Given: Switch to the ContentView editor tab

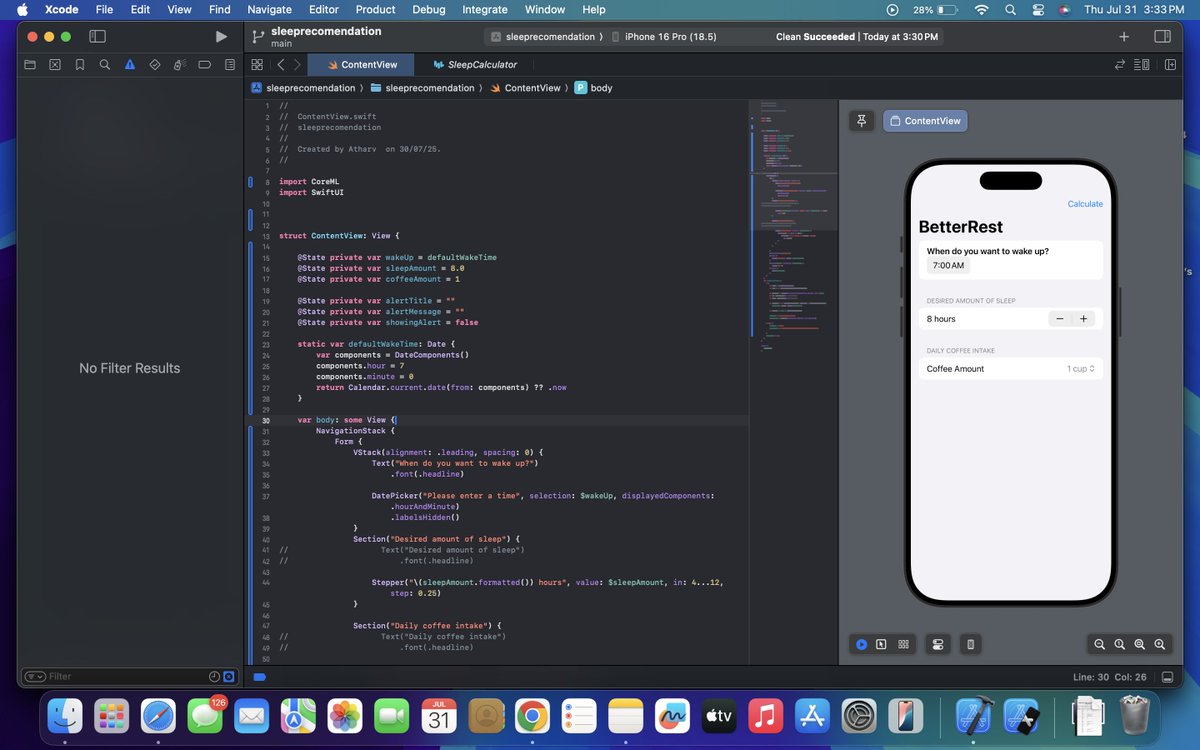Looking at the screenshot, I should pos(362,64).
